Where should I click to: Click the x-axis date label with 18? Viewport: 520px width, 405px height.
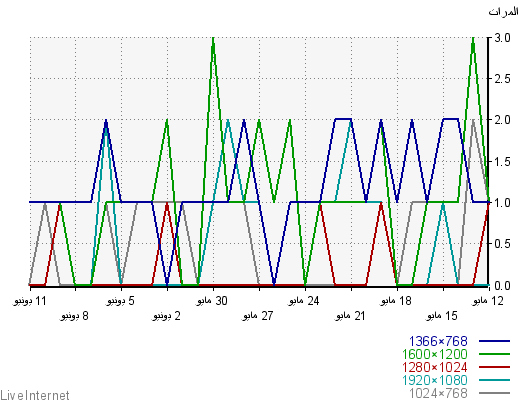[396, 301]
